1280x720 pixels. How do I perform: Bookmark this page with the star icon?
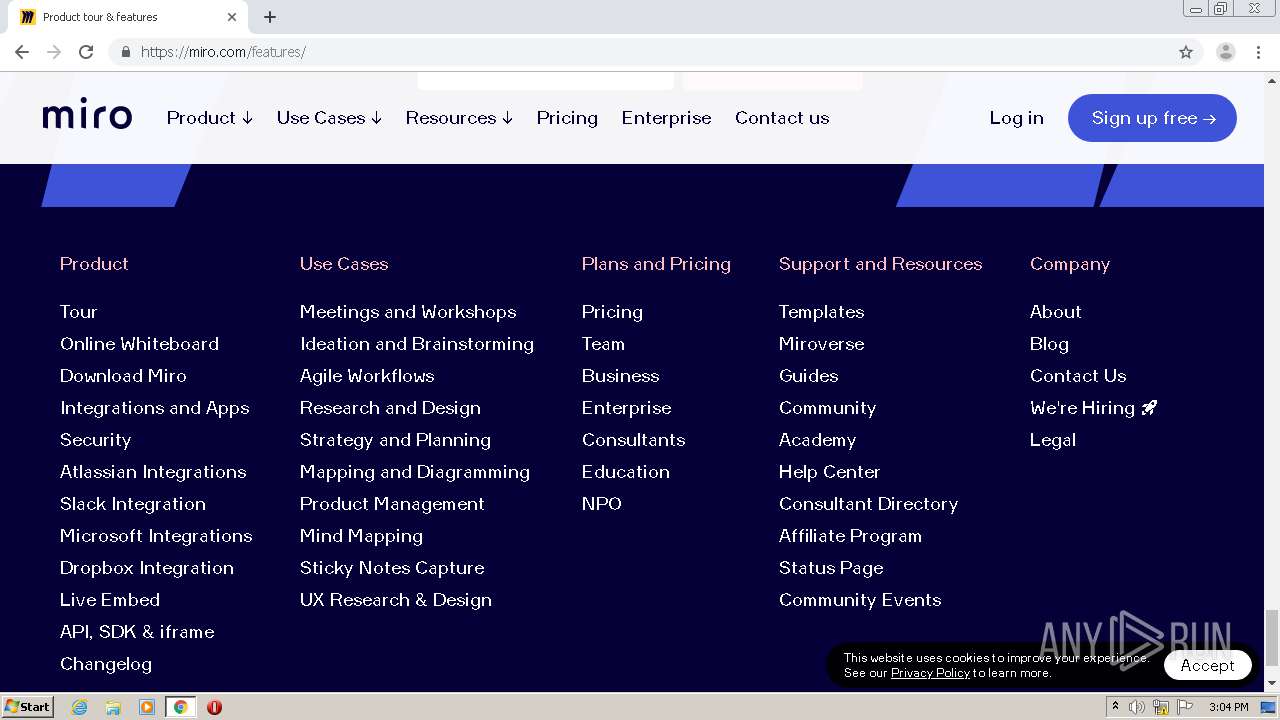[1186, 52]
